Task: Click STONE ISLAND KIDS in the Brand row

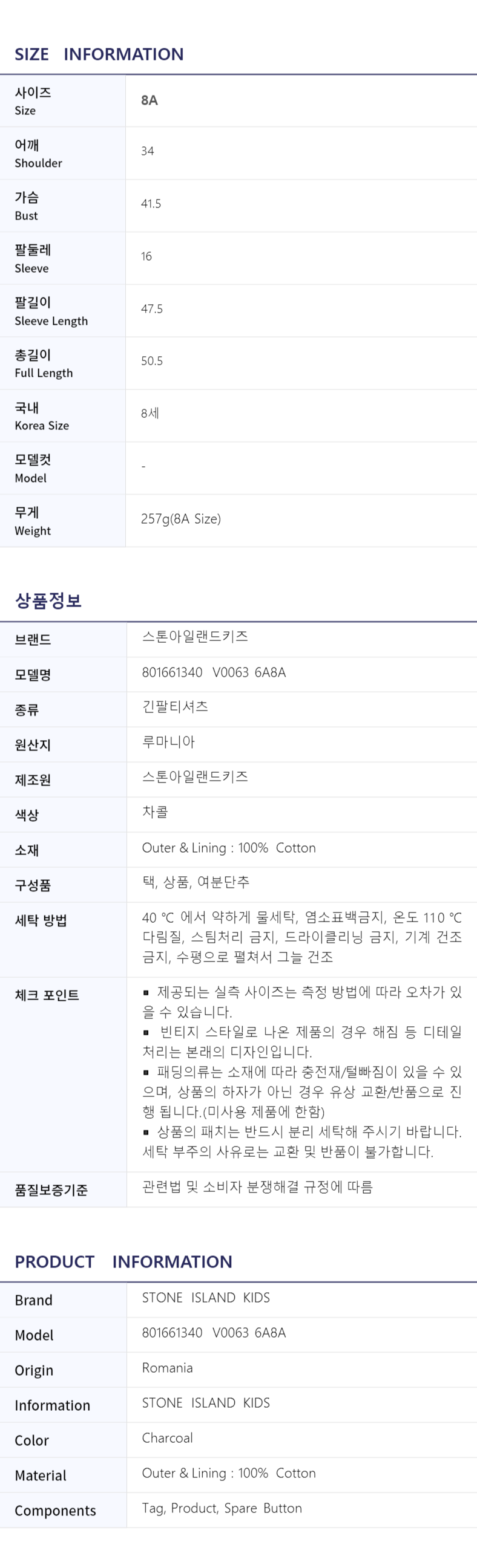Action: (x=206, y=1297)
